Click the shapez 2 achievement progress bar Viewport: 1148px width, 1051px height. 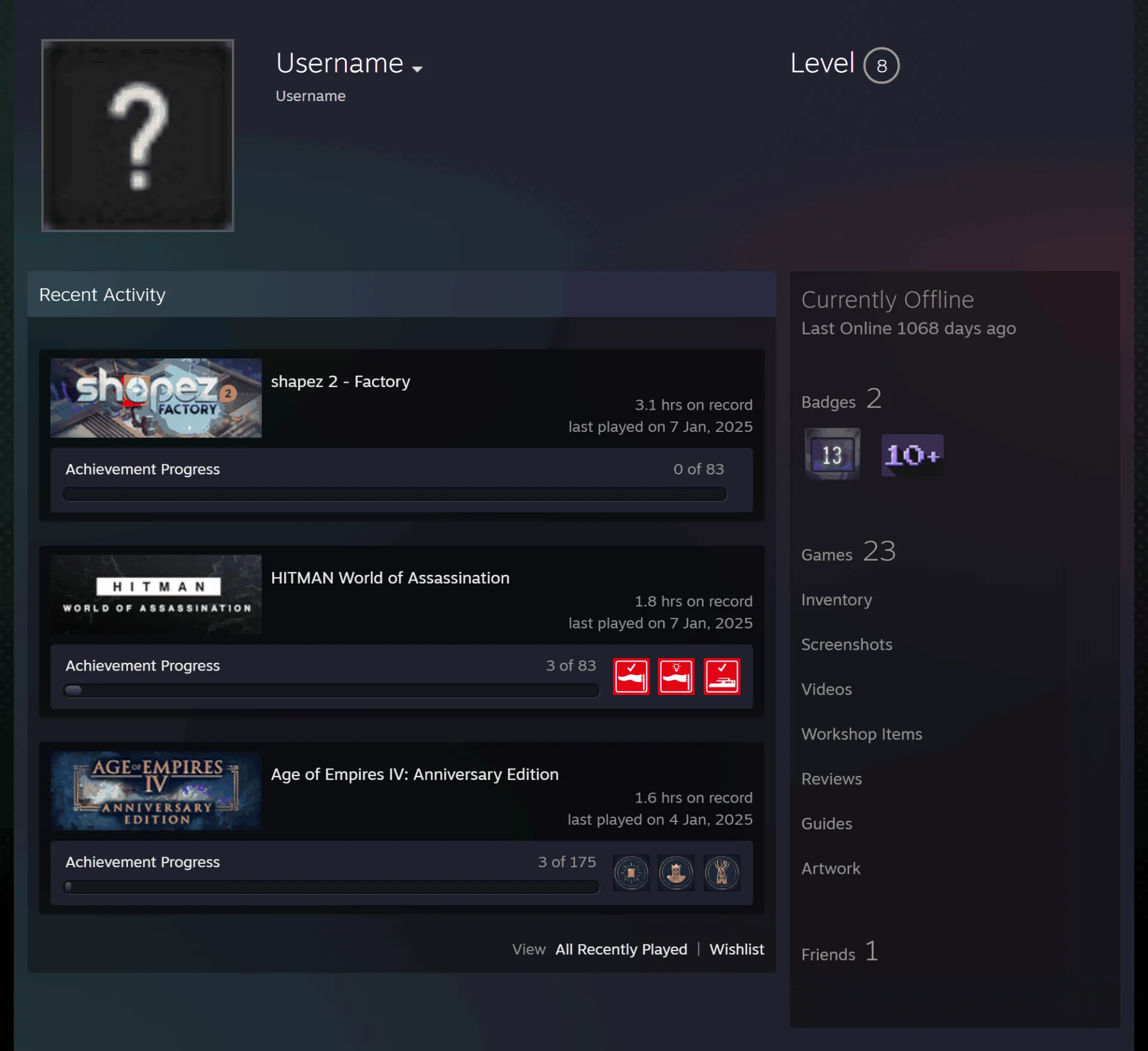[395, 494]
